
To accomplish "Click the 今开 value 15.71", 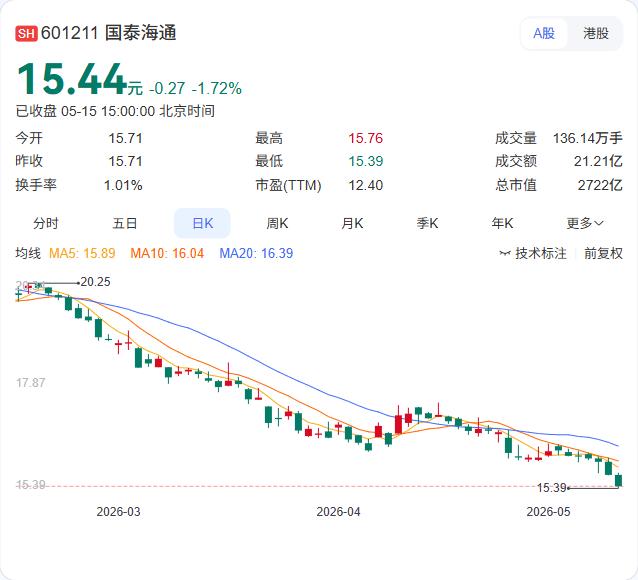I will [125, 138].
